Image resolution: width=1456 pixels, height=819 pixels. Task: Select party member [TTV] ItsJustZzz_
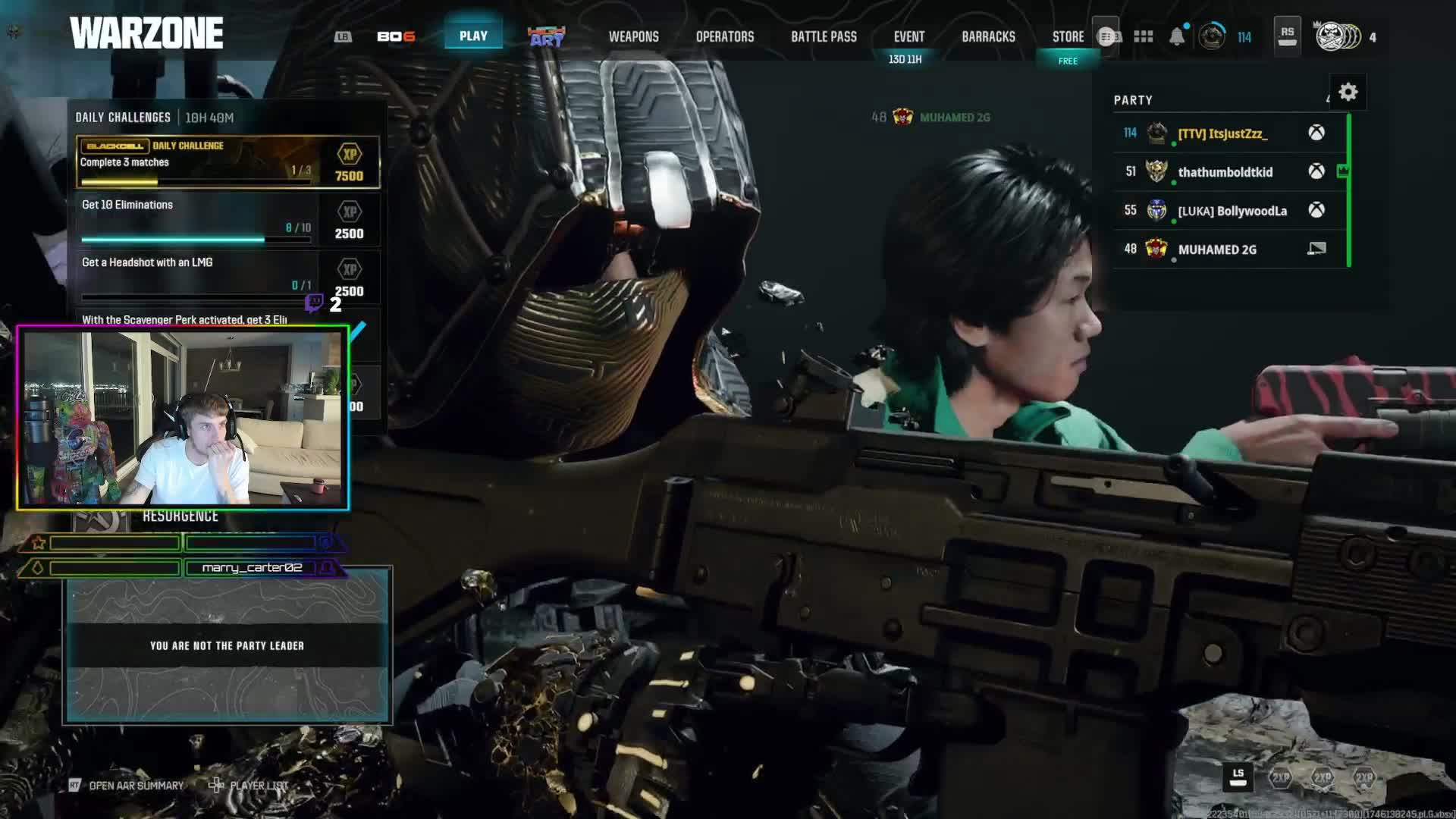coord(1230,133)
